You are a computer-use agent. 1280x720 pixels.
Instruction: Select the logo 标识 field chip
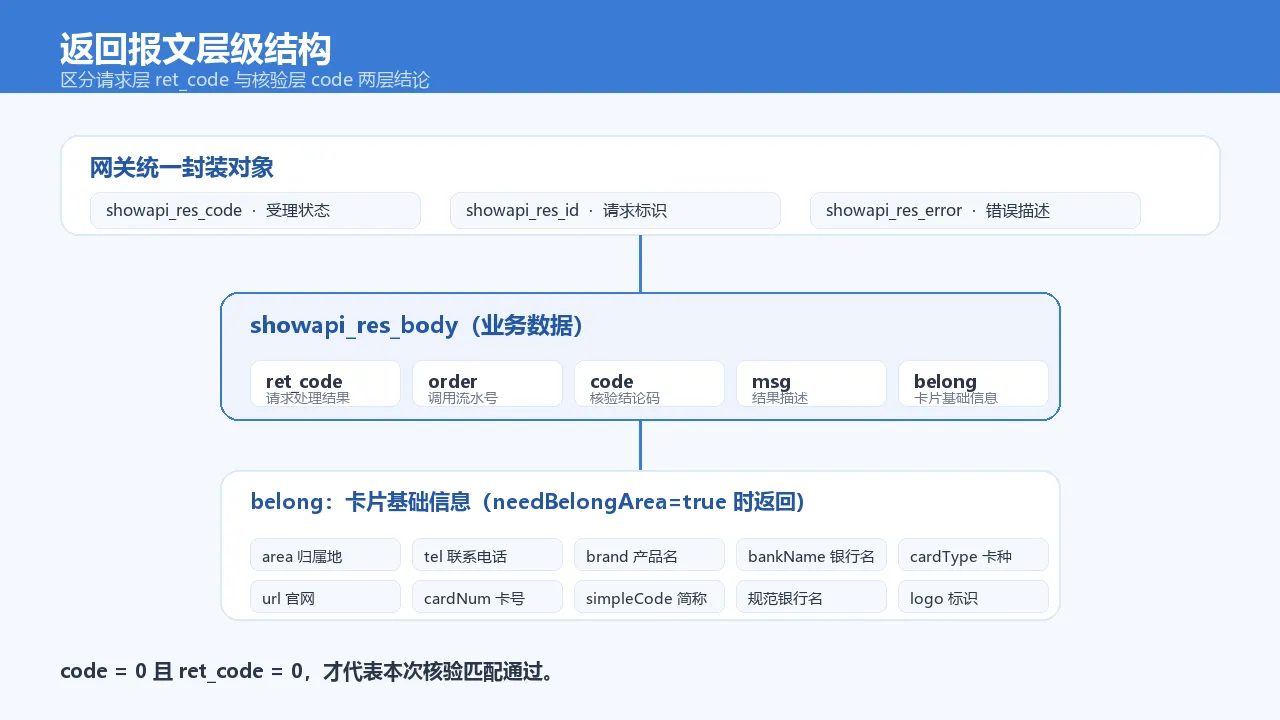tap(973, 597)
